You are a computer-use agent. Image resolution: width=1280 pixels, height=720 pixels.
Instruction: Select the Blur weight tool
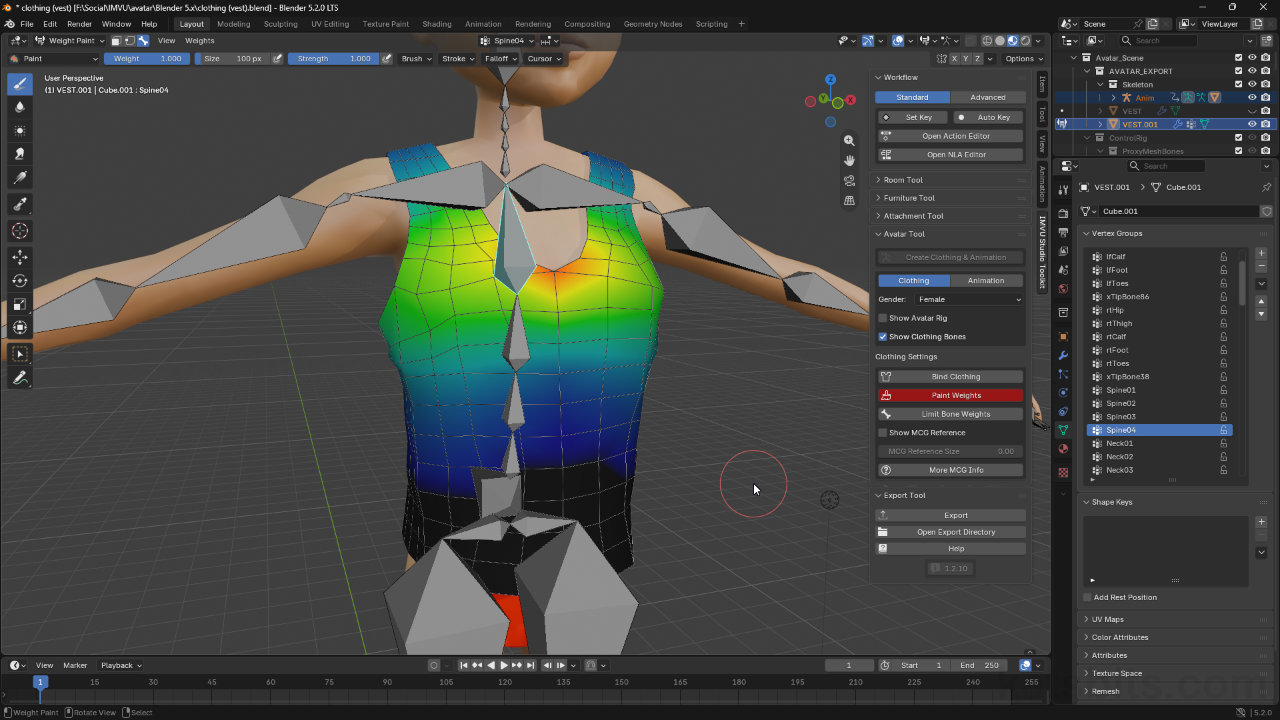20,107
